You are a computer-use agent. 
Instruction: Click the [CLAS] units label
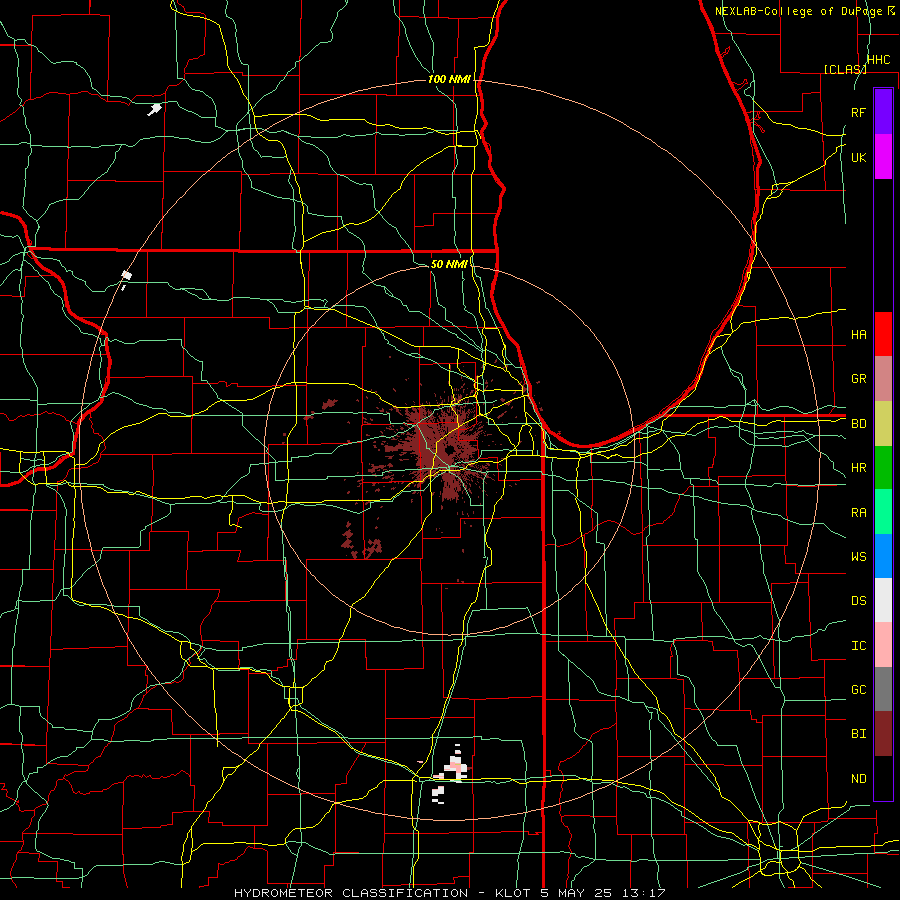coord(845,69)
